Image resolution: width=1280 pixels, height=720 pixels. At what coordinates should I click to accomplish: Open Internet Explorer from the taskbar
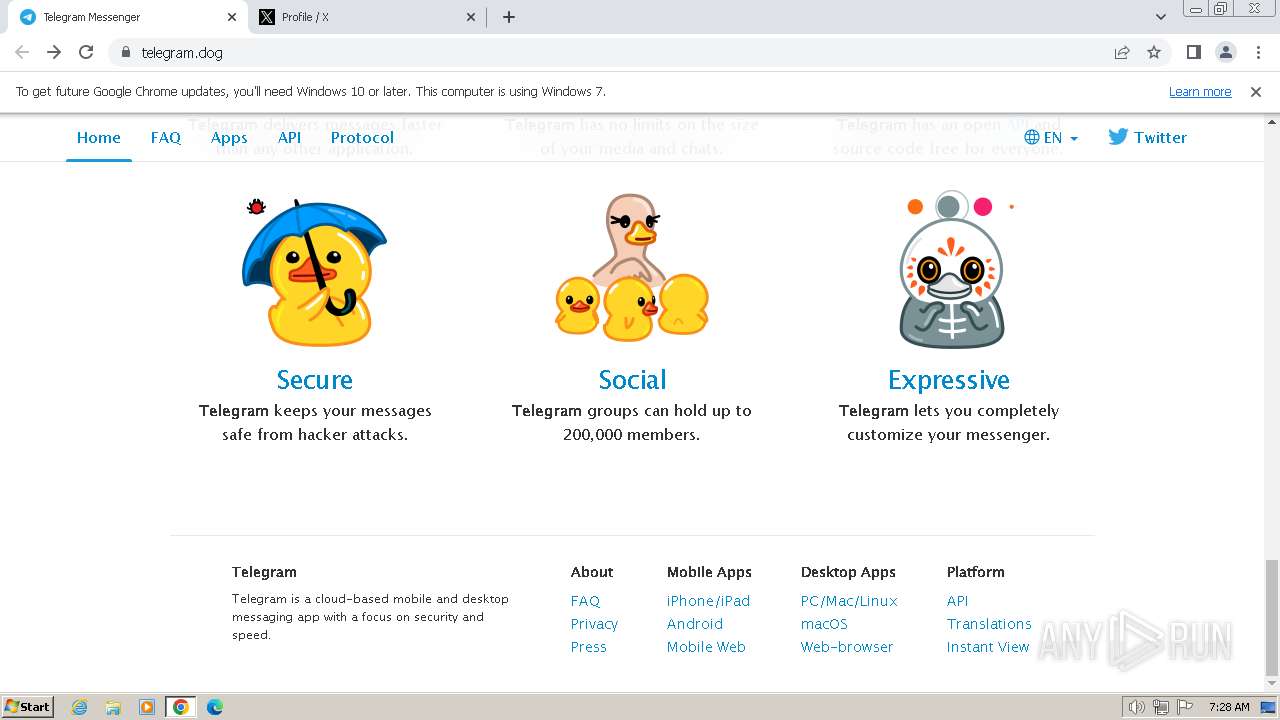[79, 707]
